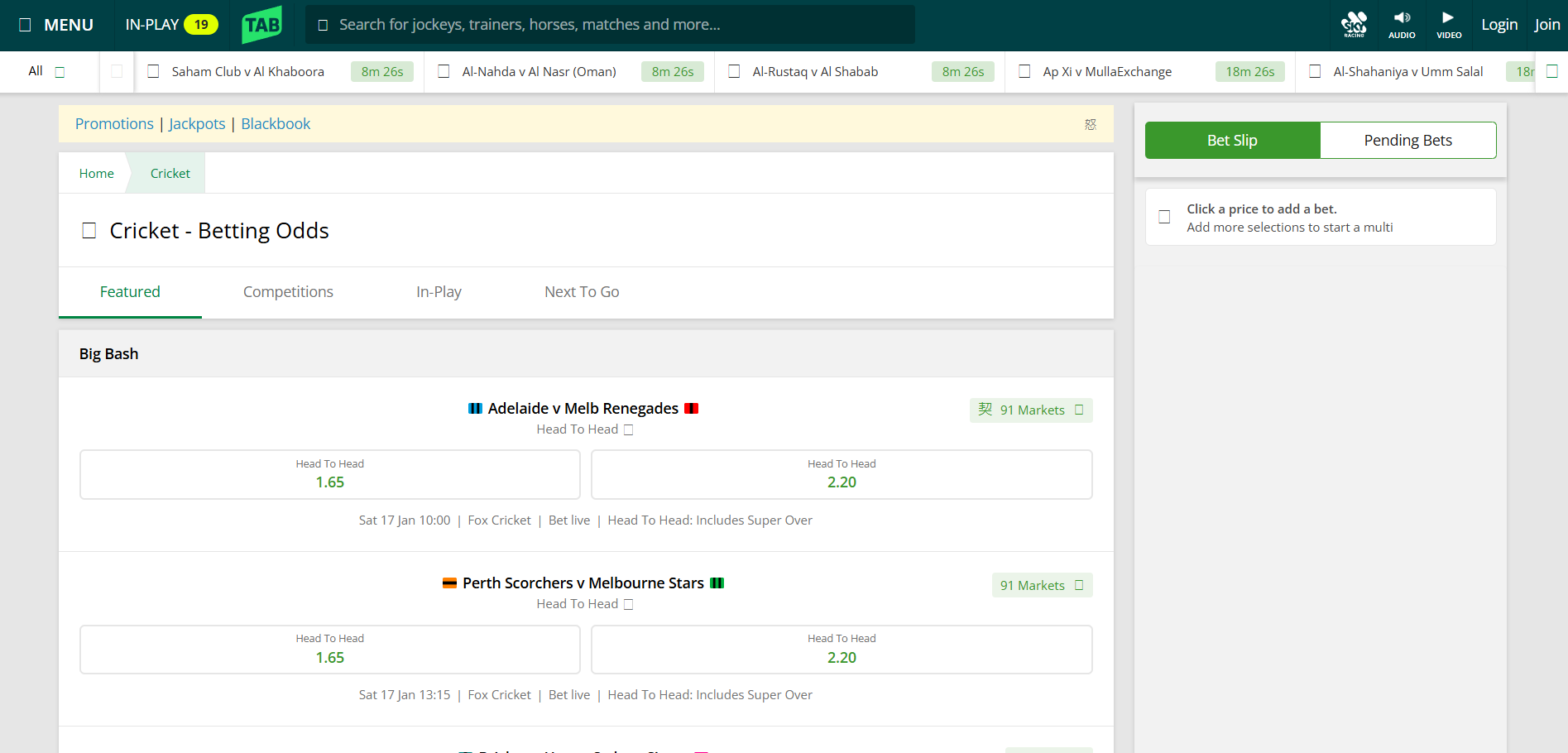Bet on Perth Scorchers at 1.65 odds
1568x753 pixels.
[x=330, y=650]
